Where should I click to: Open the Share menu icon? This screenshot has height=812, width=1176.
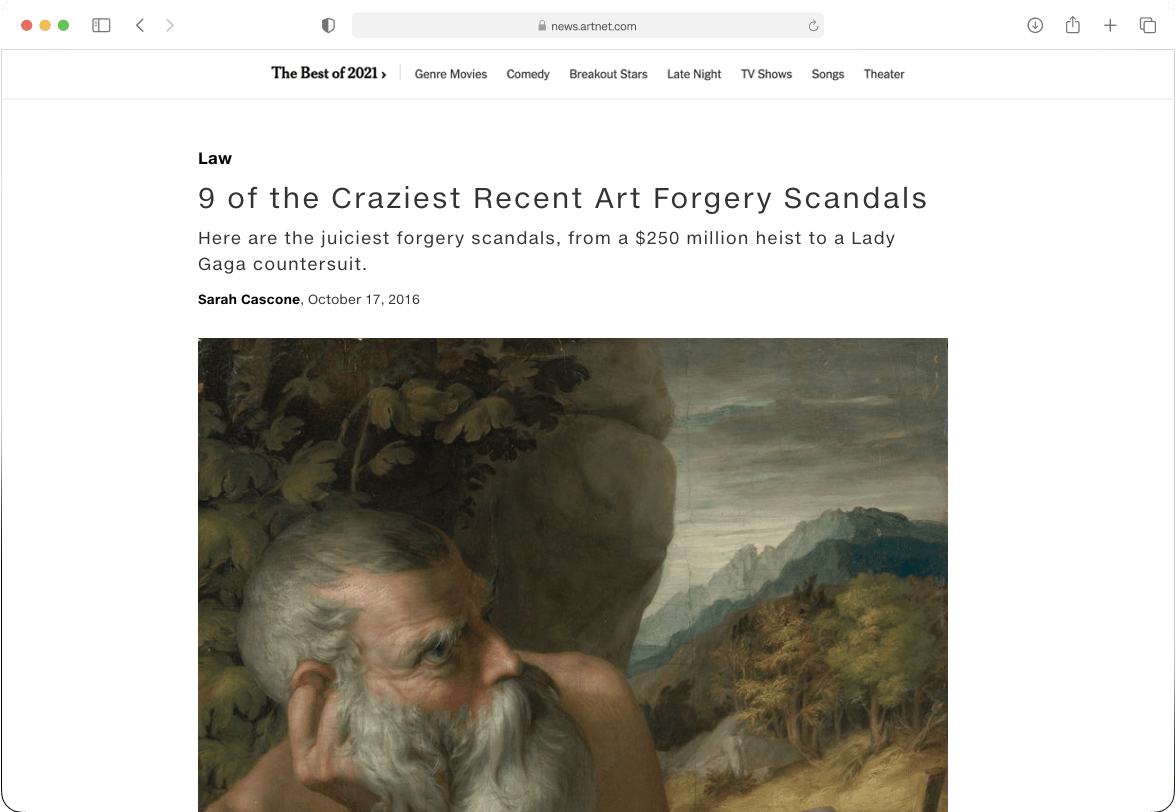[x=1072, y=25]
